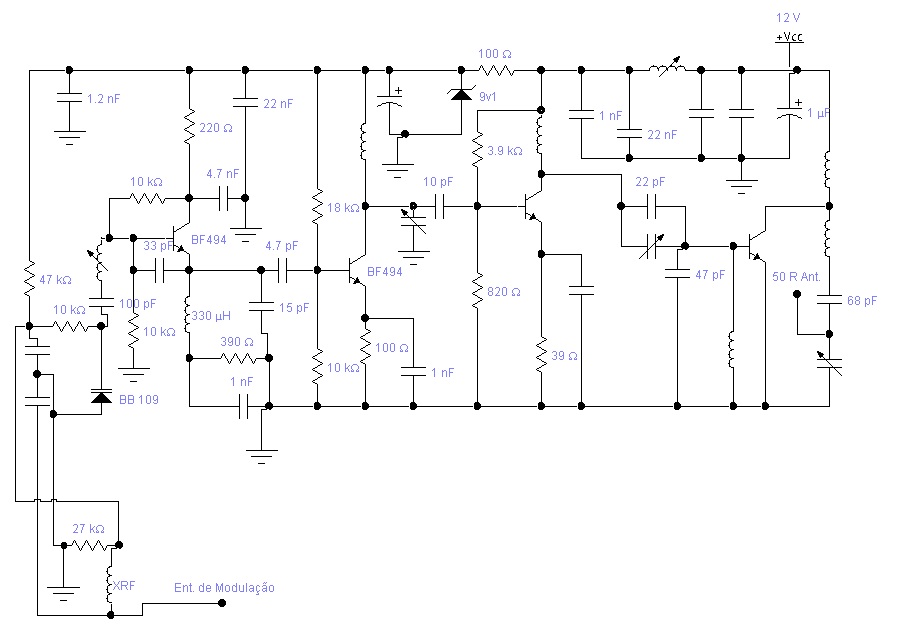This screenshot has width=906, height=644.
Task: Select the 1 µF electrolytic capacitor
Action: coord(790,113)
